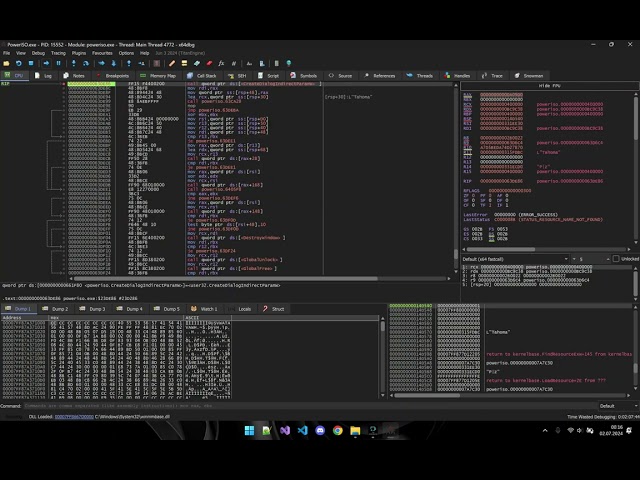Open the Debug menu
Image resolution: width=640 pixels, height=480 pixels.
38,53
